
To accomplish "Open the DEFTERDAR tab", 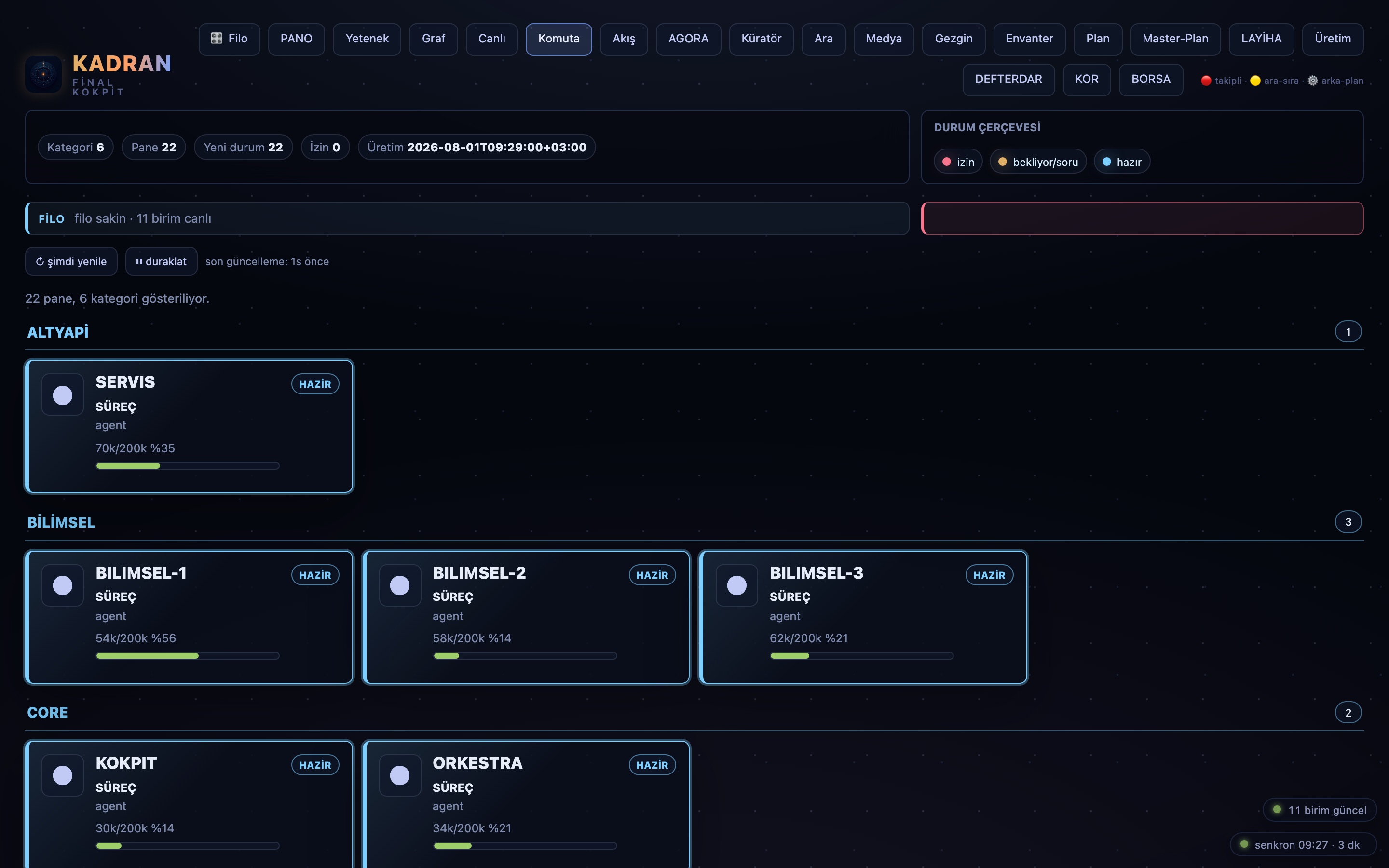I will point(1008,80).
